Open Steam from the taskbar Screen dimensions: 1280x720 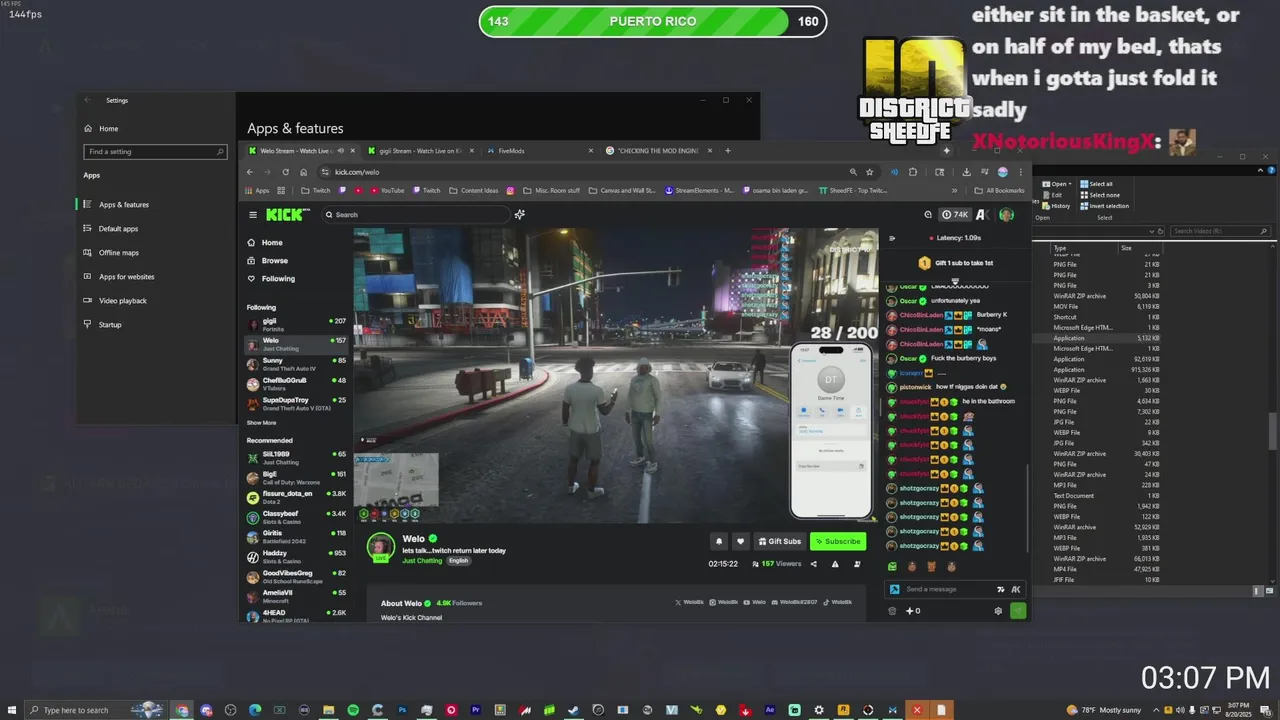tap(574, 710)
